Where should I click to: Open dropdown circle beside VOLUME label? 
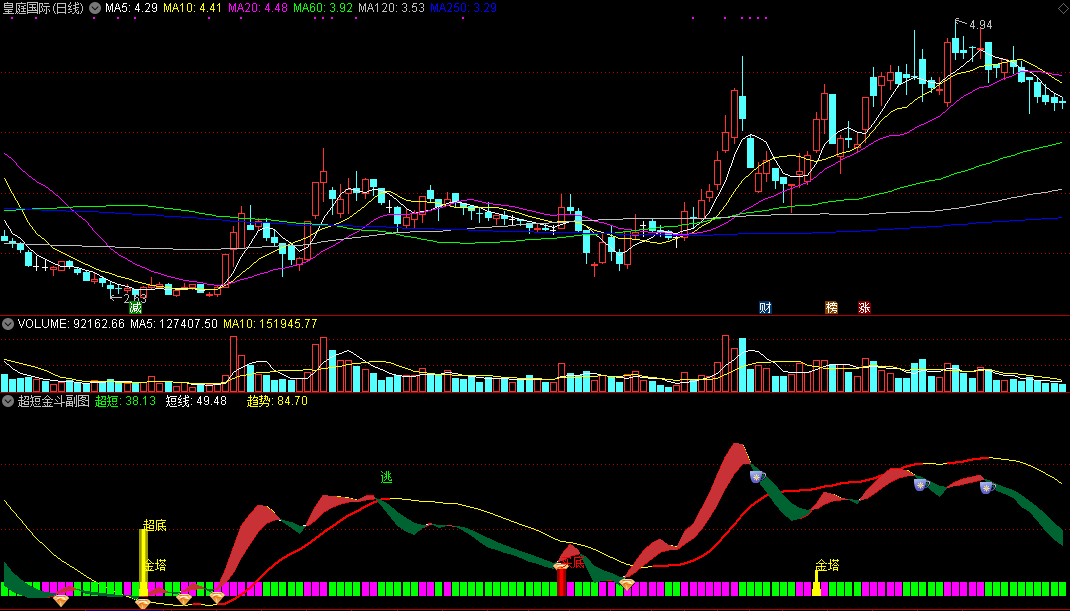[x=8, y=324]
